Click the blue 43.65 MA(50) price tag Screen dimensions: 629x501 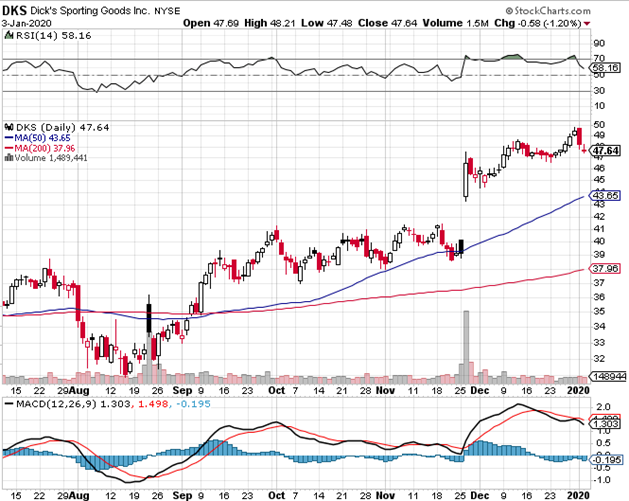coord(603,195)
